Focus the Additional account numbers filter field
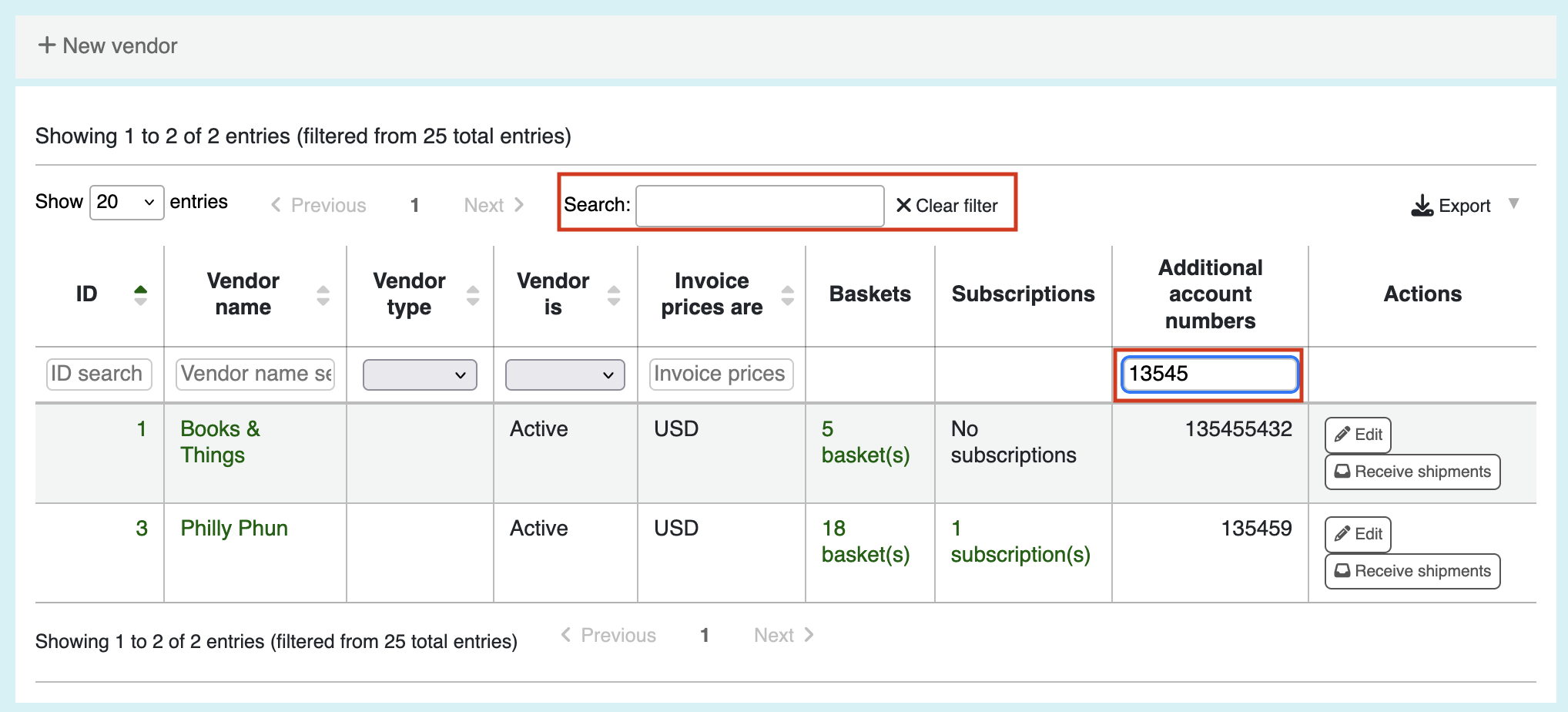The width and height of the screenshot is (1568, 712). point(1209,374)
